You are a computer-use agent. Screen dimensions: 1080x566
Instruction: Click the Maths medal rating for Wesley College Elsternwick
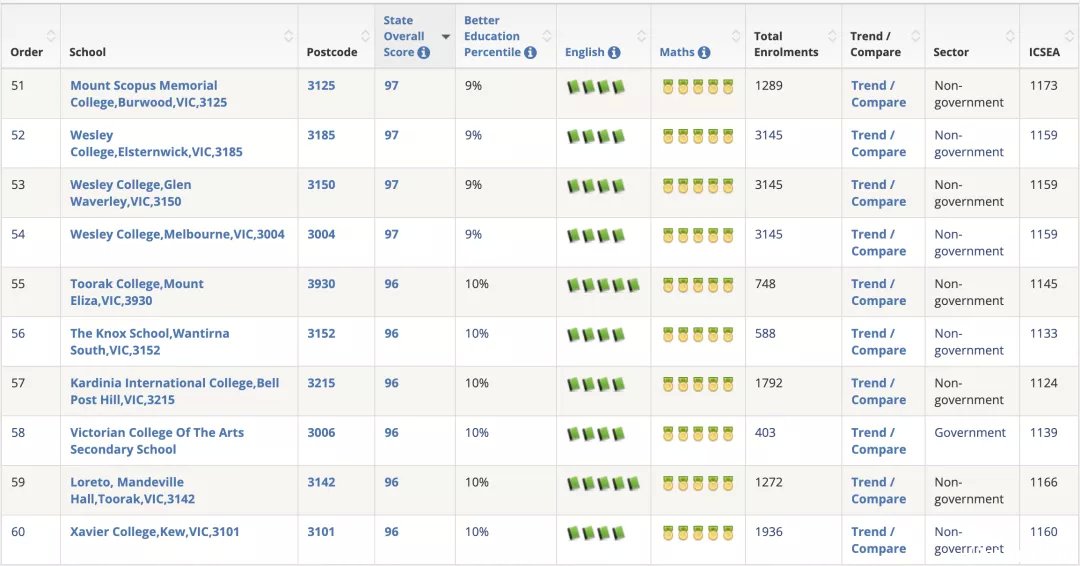pos(698,136)
